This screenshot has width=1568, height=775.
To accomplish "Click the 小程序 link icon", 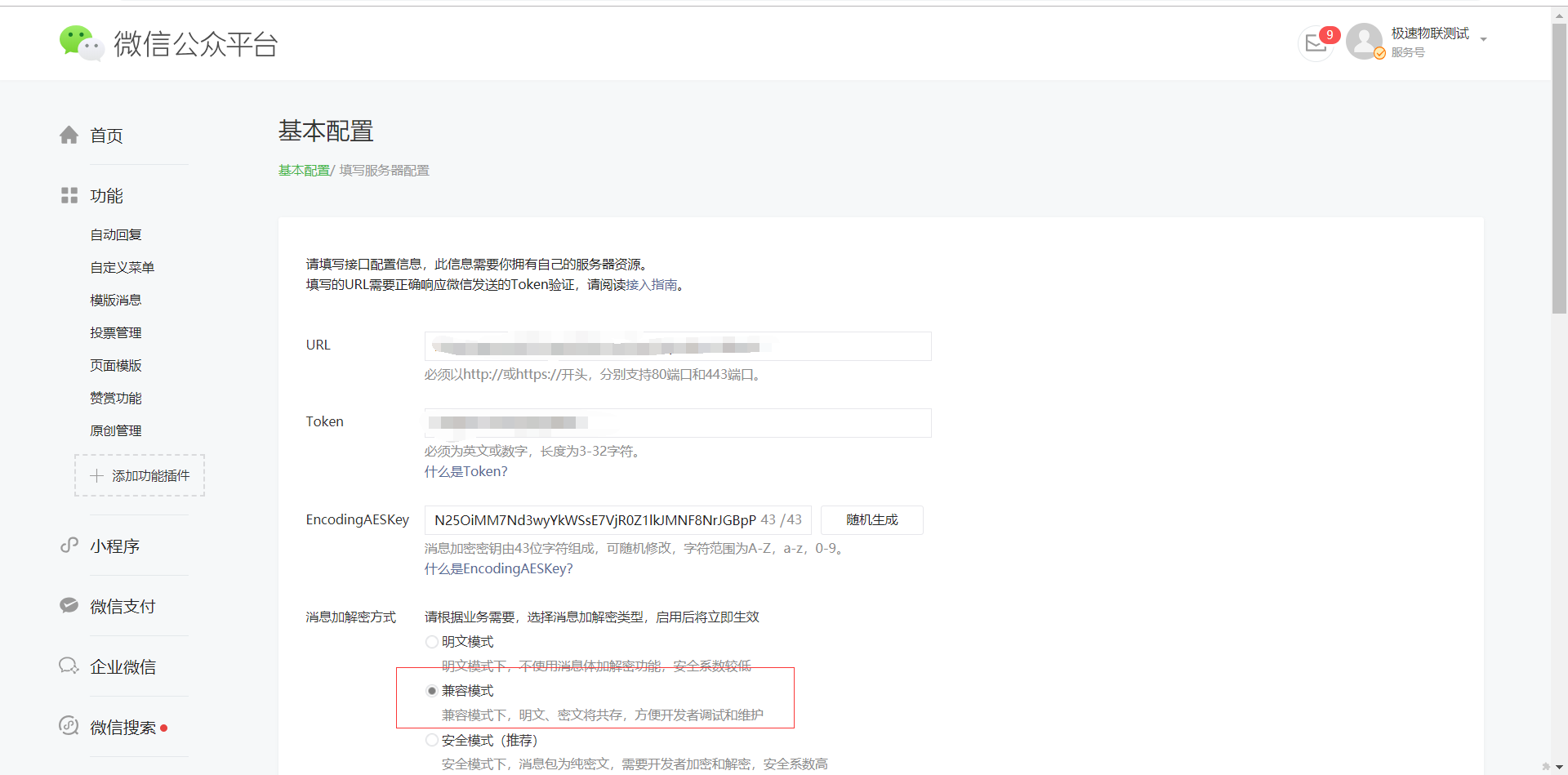I will coord(69,545).
